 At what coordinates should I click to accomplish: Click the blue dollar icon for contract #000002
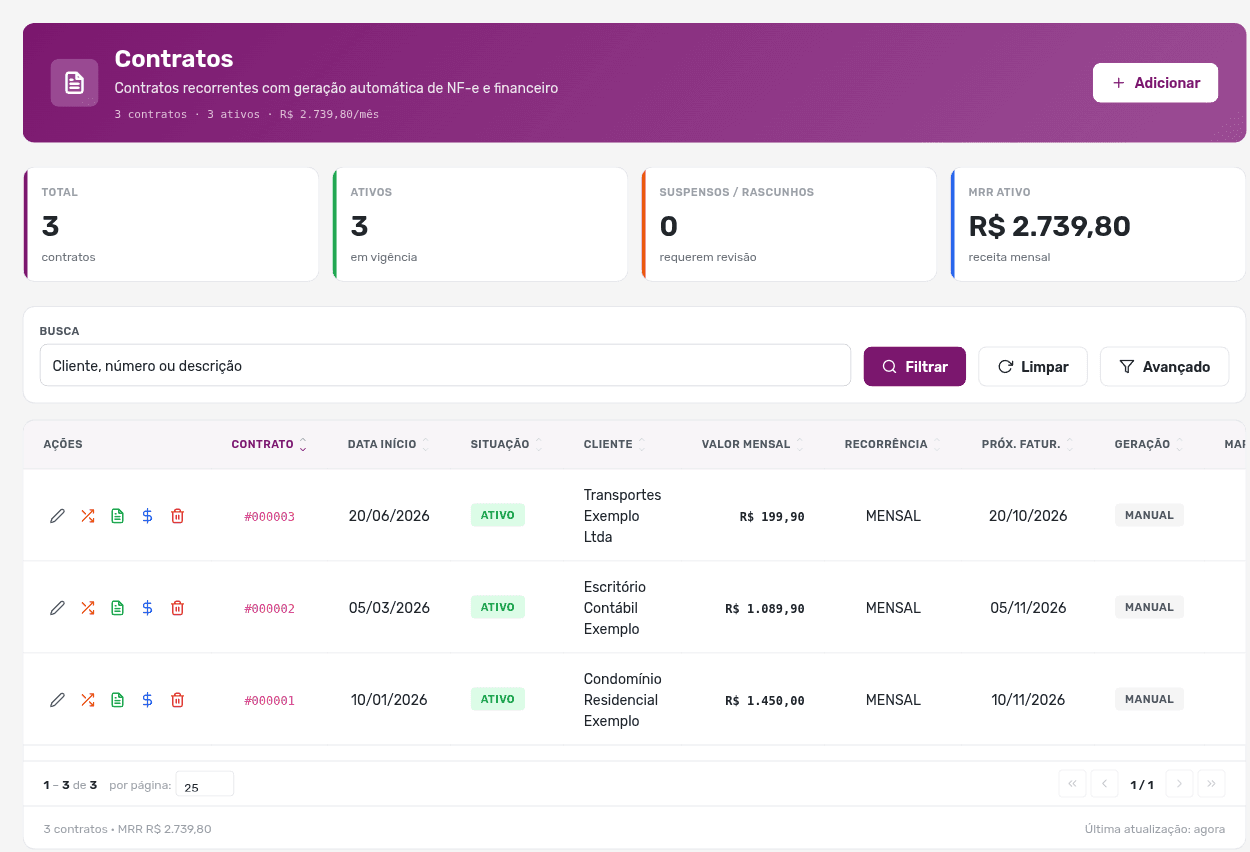pyautogui.click(x=147, y=608)
